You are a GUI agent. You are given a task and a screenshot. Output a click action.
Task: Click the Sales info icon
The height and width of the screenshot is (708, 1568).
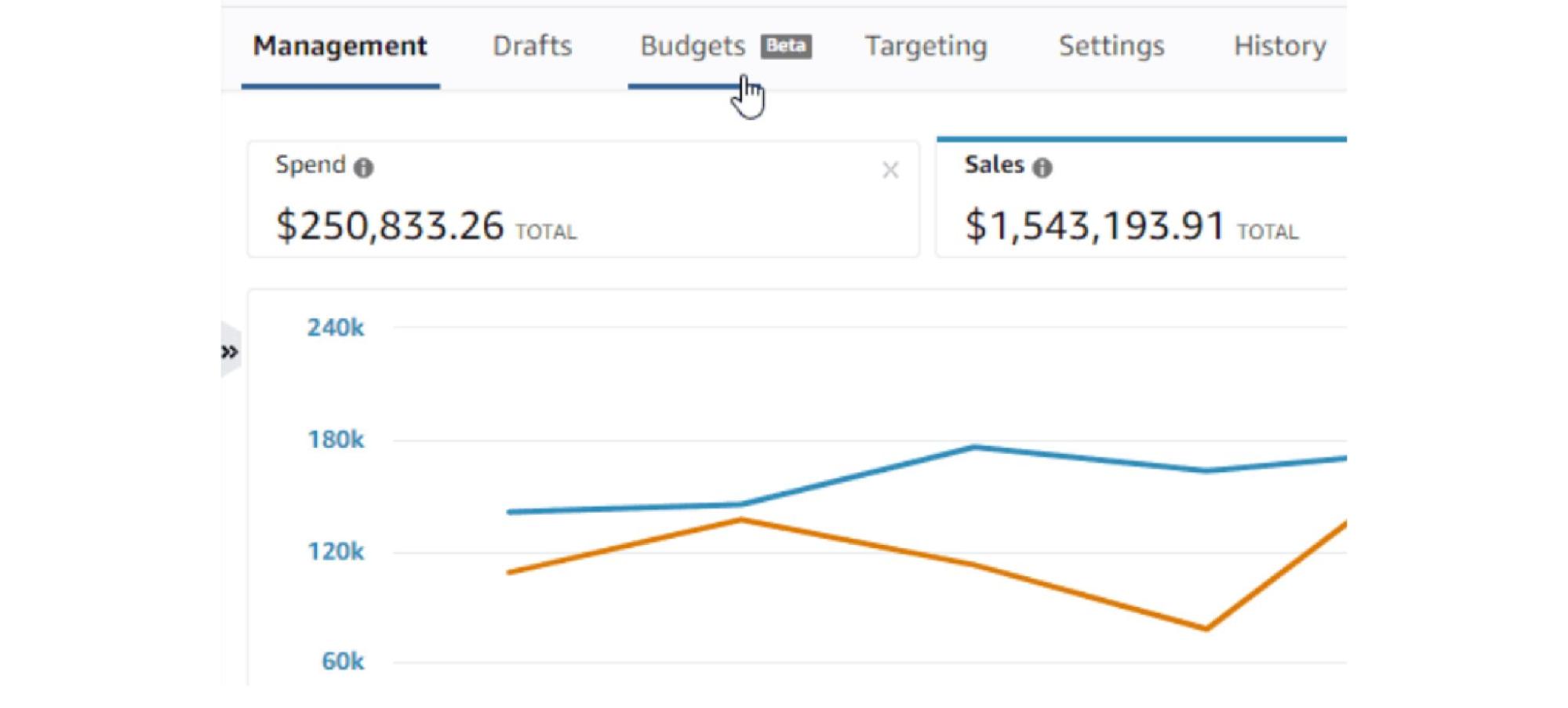coord(1043,166)
